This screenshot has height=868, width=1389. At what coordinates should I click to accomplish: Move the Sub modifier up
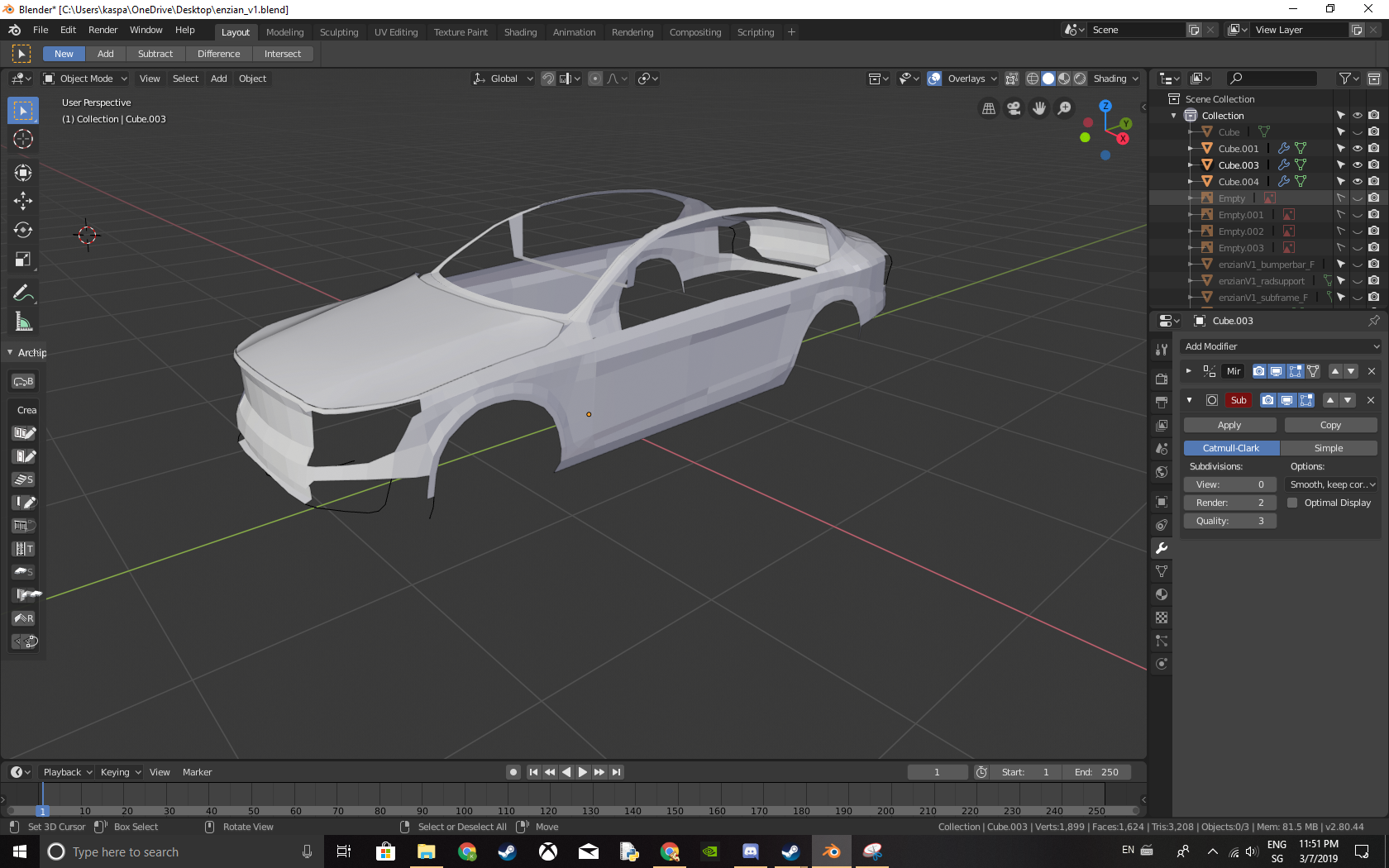1330,400
